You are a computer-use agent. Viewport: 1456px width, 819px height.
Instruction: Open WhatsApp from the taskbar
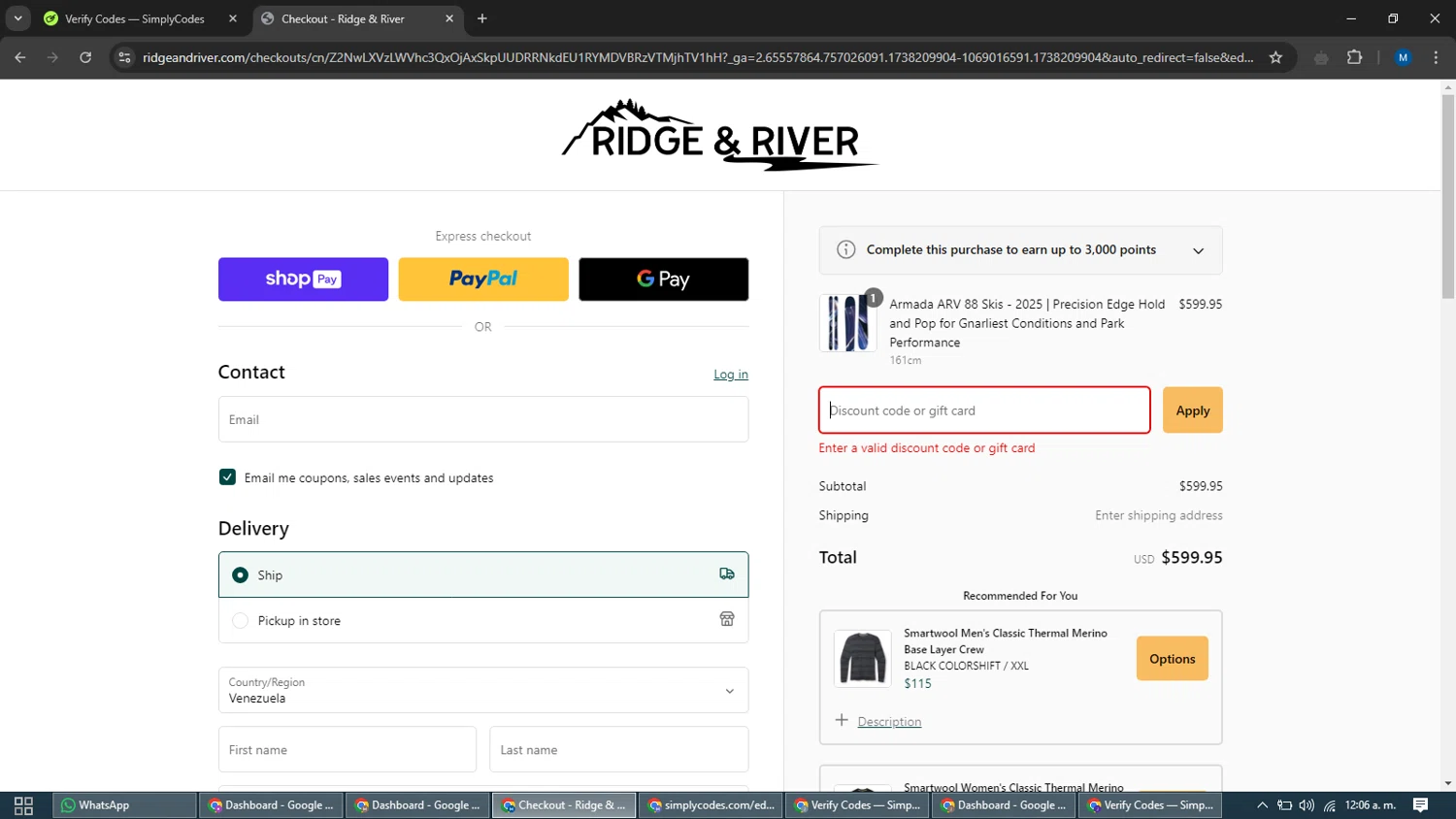(124, 805)
